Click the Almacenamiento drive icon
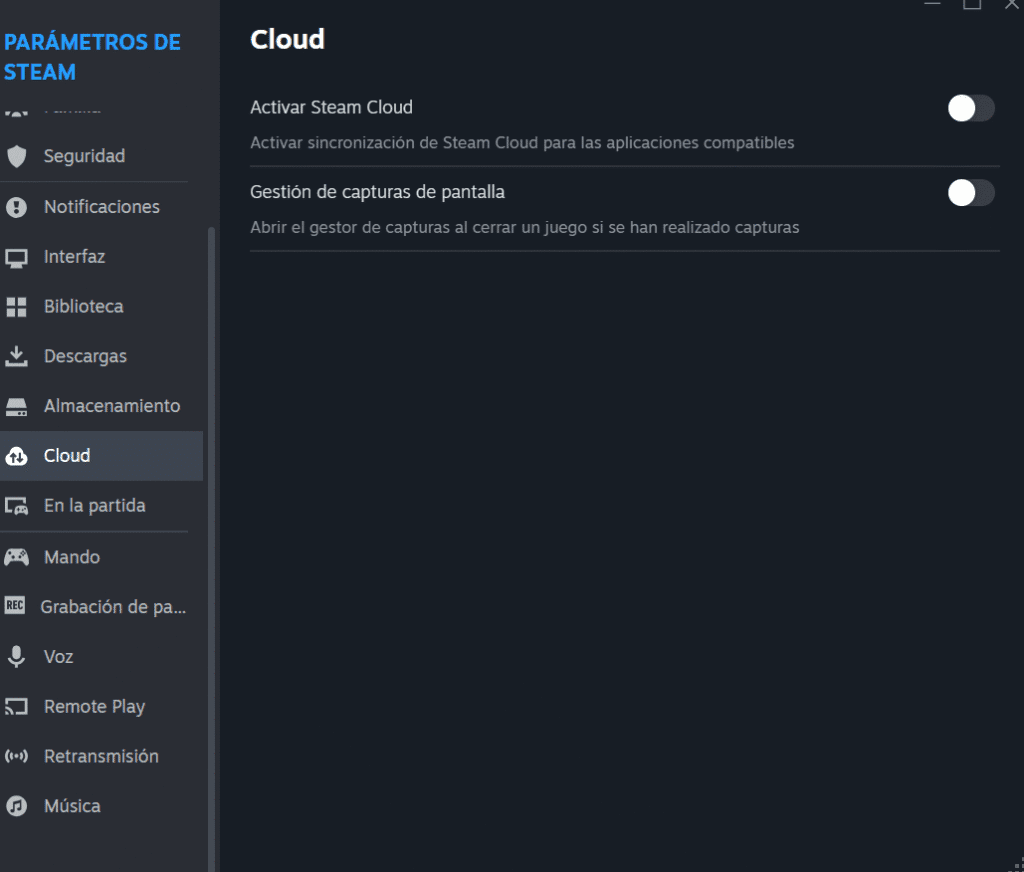The width and height of the screenshot is (1024, 872). (16, 406)
